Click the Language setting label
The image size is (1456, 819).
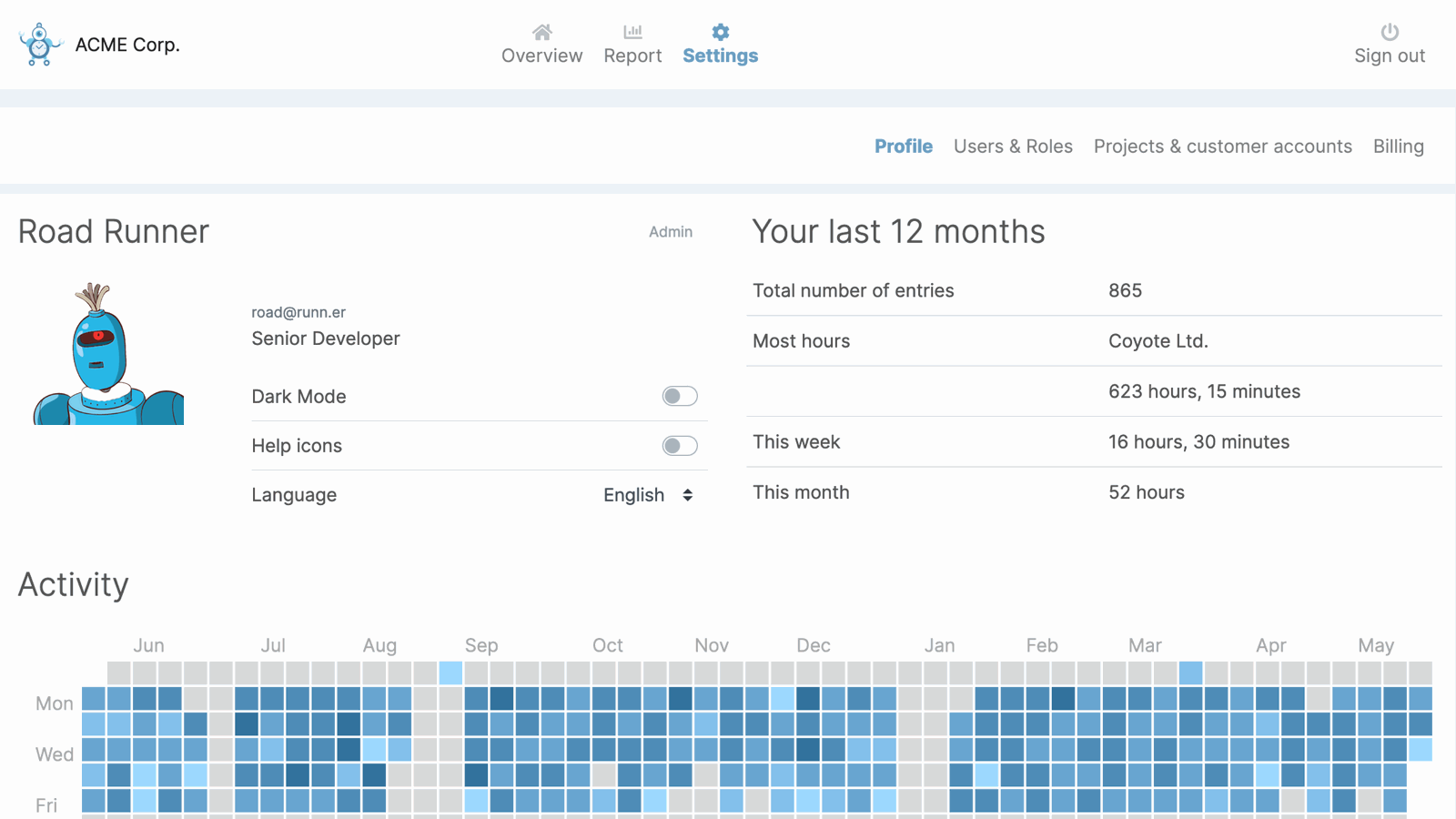(294, 495)
